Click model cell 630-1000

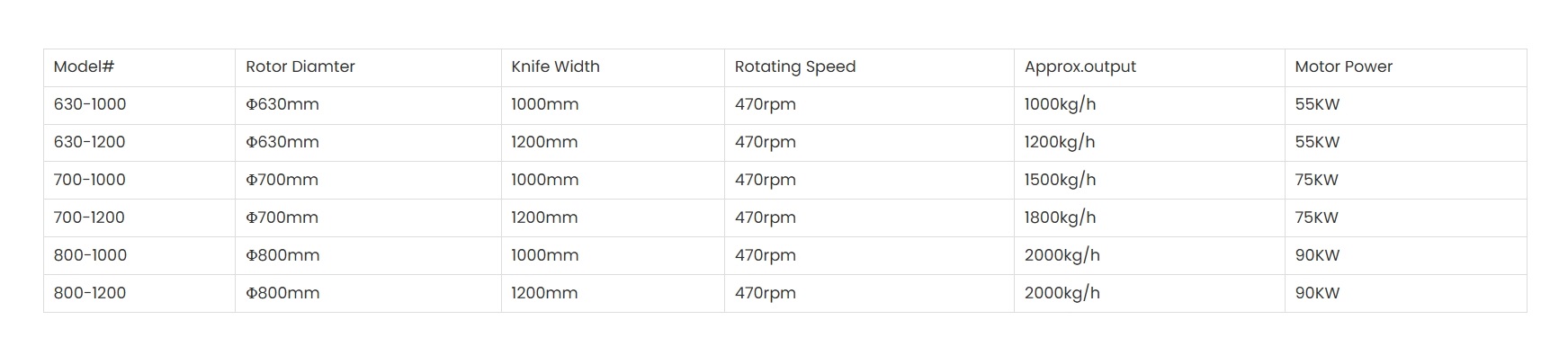pyautogui.click(x=139, y=105)
